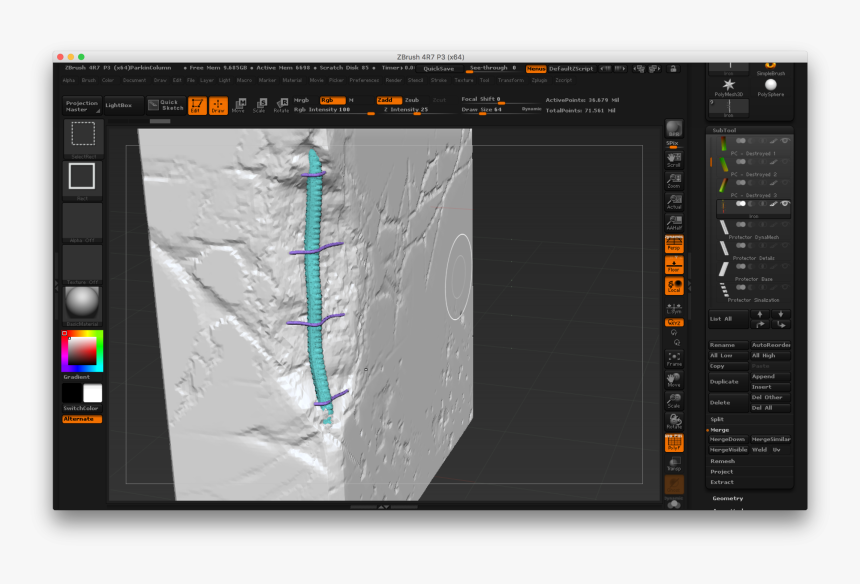The width and height of the screenshot is (860, 584).
Task: Click the Zoom canvas icon
Action: 674,180
